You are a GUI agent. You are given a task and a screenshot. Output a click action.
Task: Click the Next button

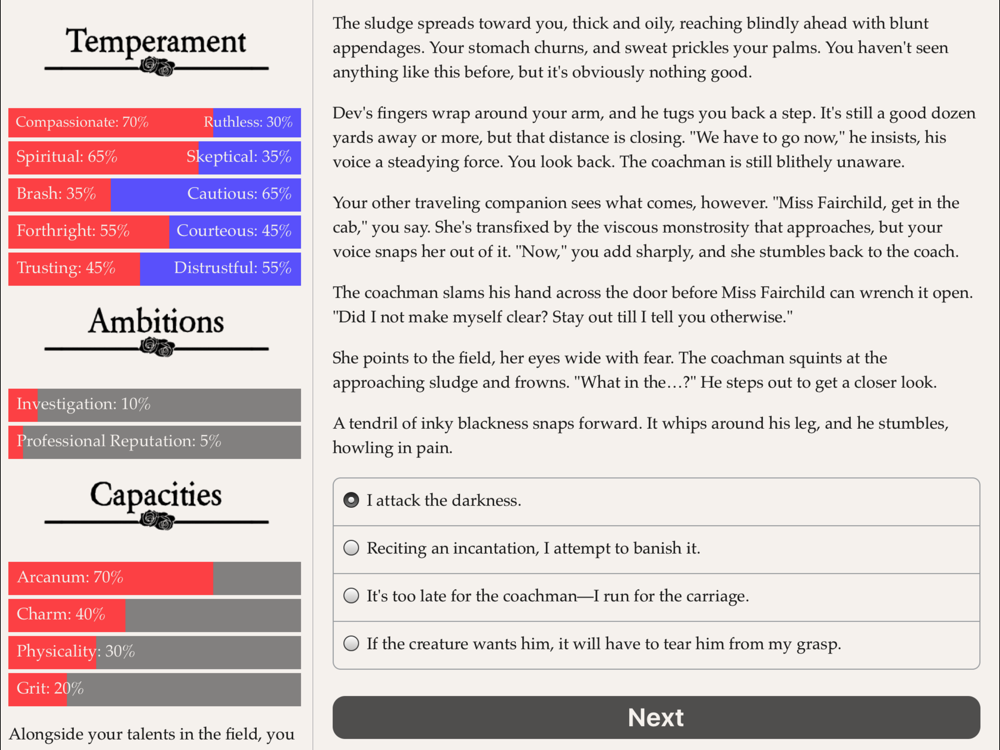click(x=656, y=717)
